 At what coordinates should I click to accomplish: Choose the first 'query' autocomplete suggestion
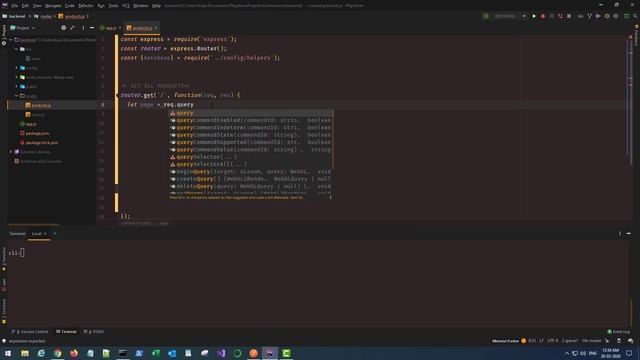(251, 113)
